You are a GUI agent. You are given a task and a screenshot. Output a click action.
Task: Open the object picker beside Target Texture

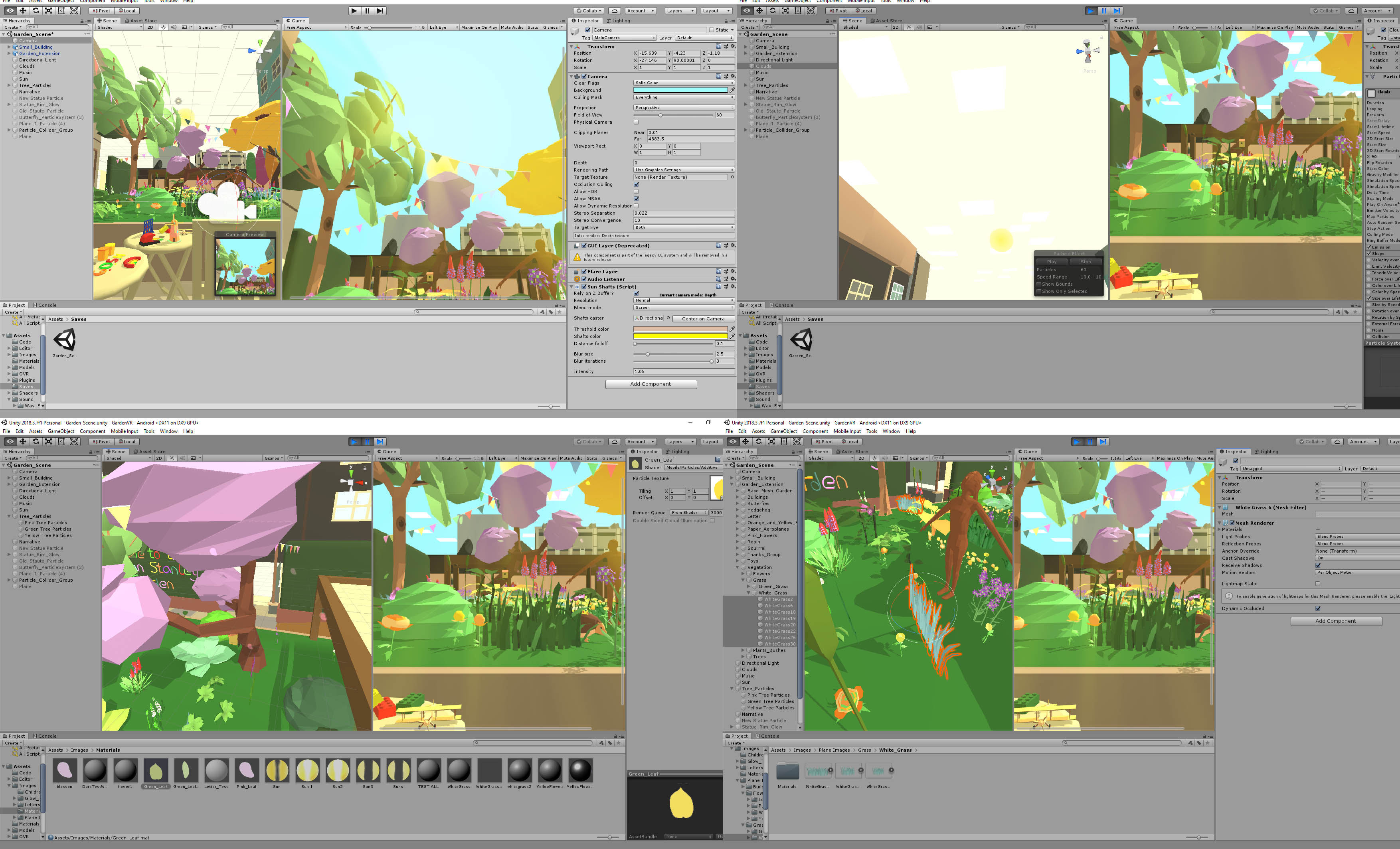[x=732, y=177]
